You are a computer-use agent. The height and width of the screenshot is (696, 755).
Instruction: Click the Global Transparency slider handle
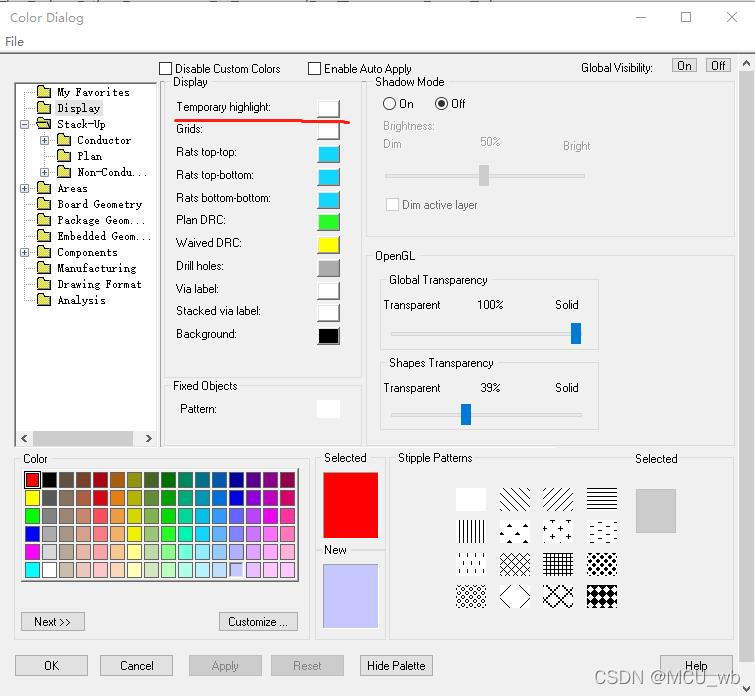click(576, 333)
